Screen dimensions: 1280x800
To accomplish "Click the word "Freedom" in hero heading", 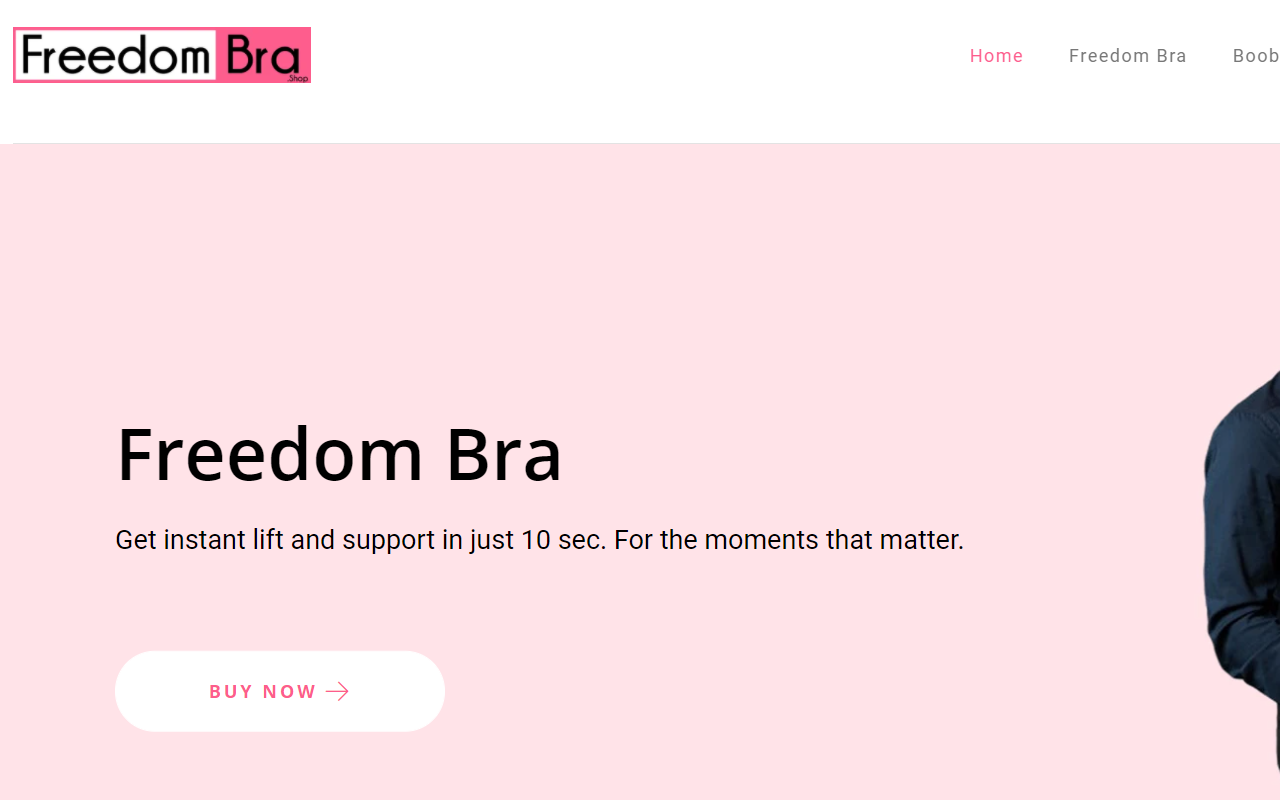I will click(x=270, y=455).
